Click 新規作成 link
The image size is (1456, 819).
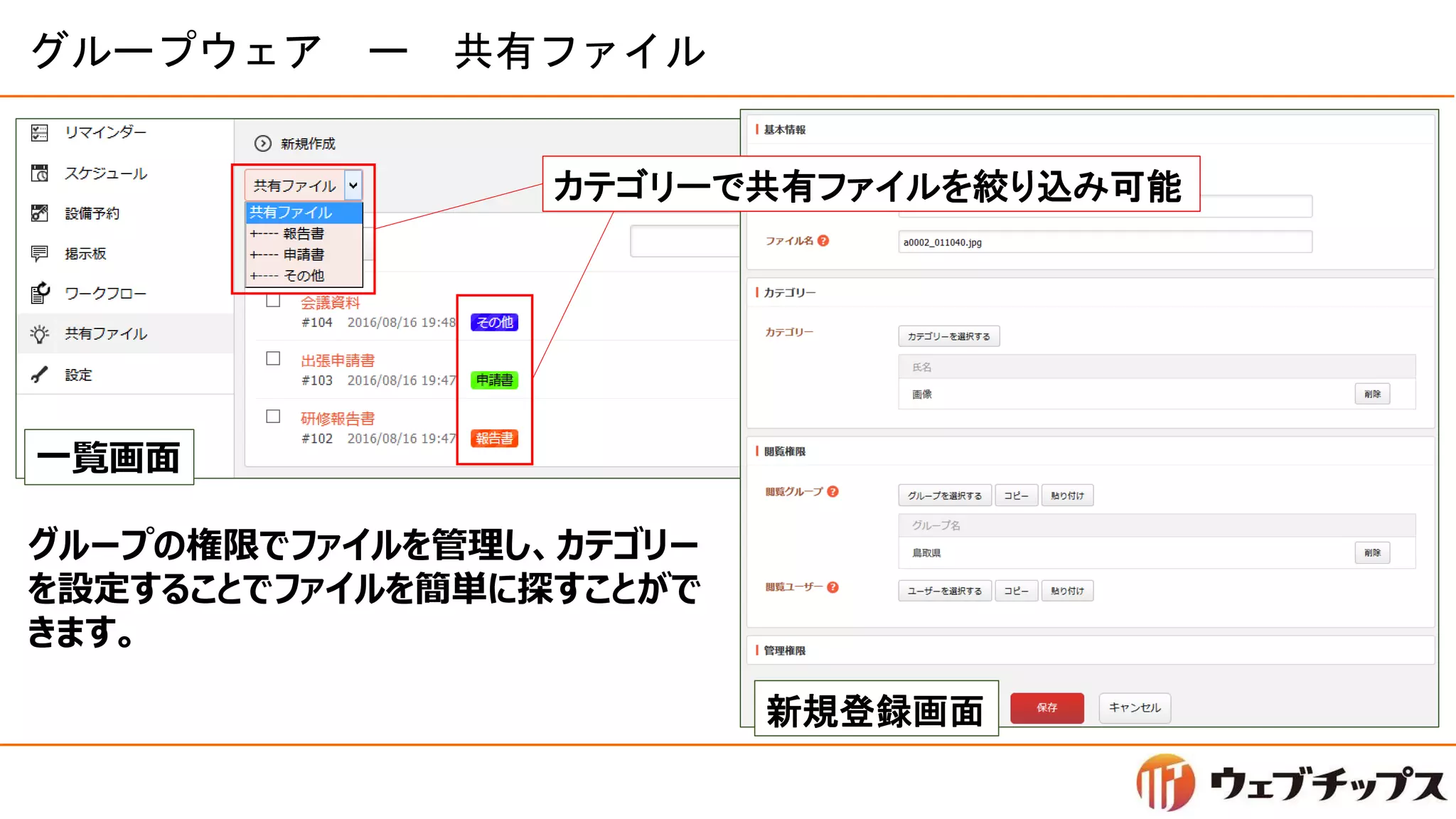308,144
